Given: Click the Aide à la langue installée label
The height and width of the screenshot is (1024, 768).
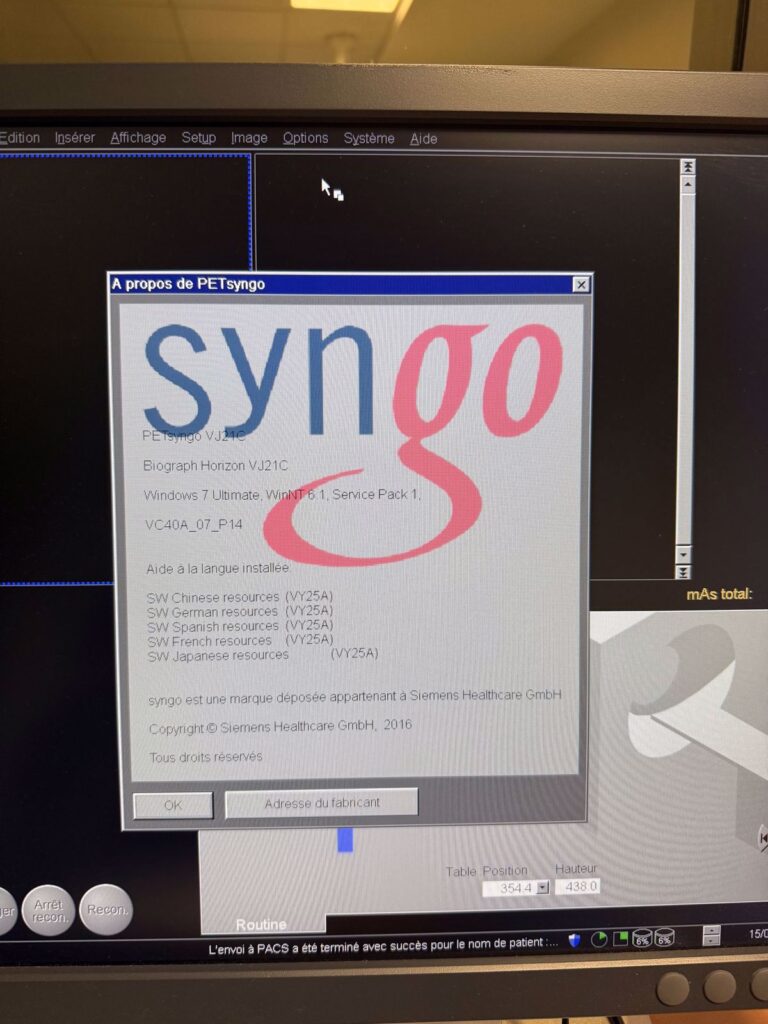Looking at the screenshot, I should pos(218,569).
